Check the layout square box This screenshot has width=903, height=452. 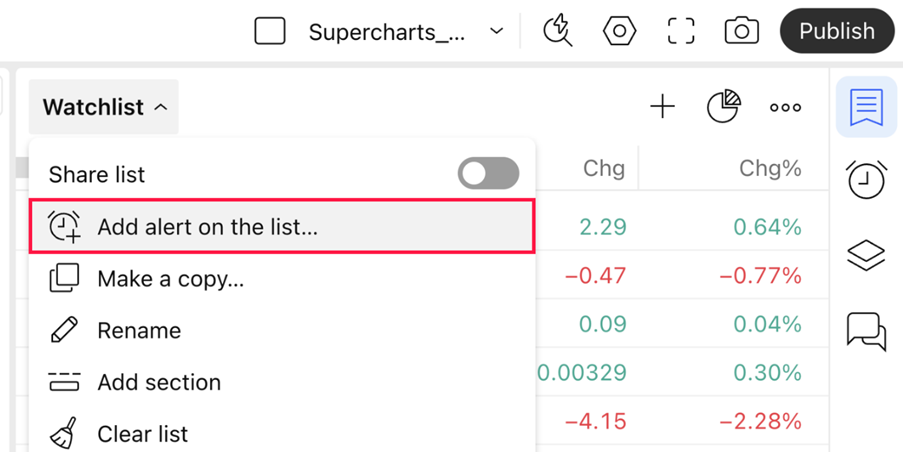pos(270,31)
